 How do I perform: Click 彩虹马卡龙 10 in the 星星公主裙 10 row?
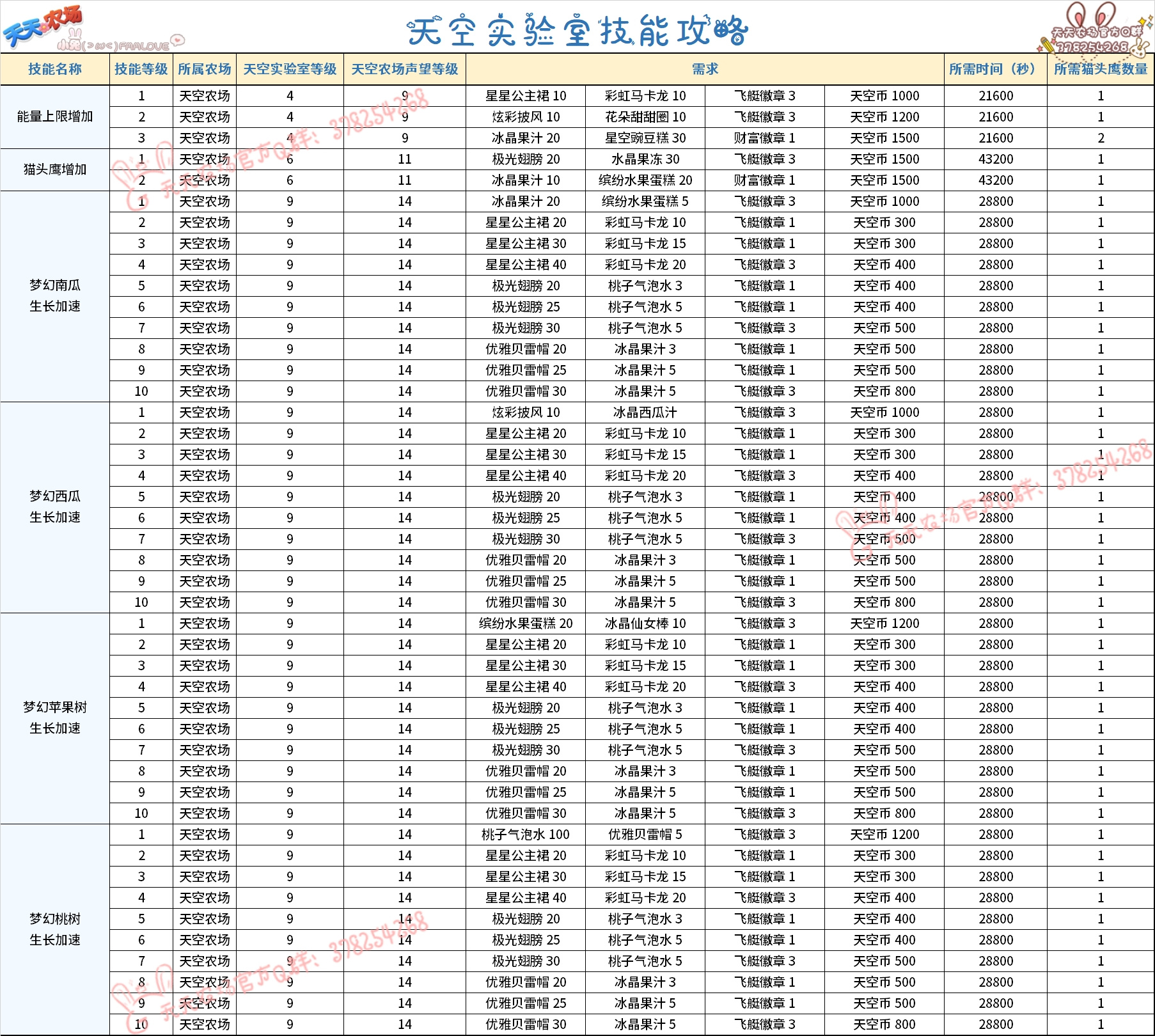pyautogui.click(x=645, y=96)
